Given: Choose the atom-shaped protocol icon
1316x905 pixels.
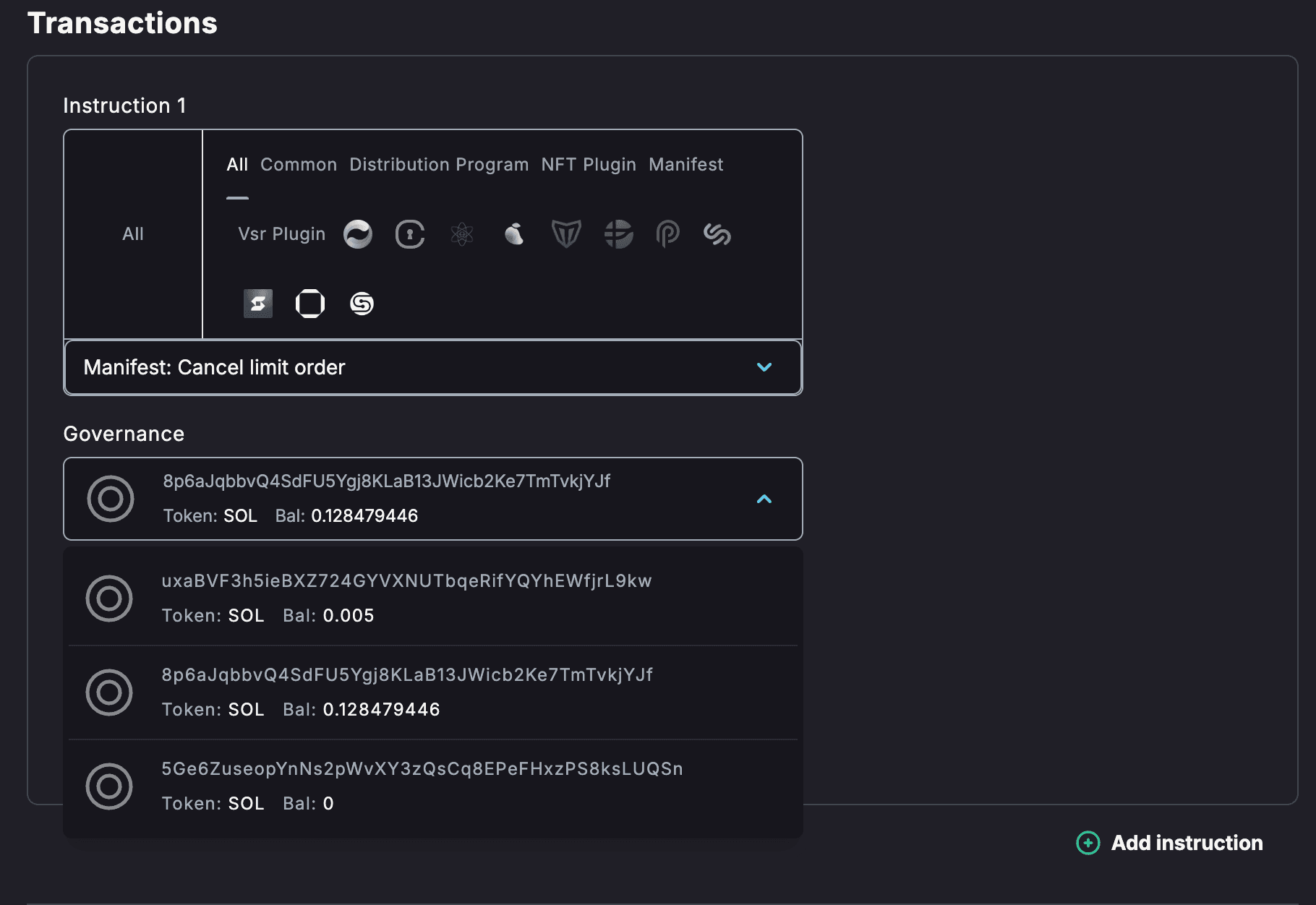Looking at the screenshot, I should (462, 234).
